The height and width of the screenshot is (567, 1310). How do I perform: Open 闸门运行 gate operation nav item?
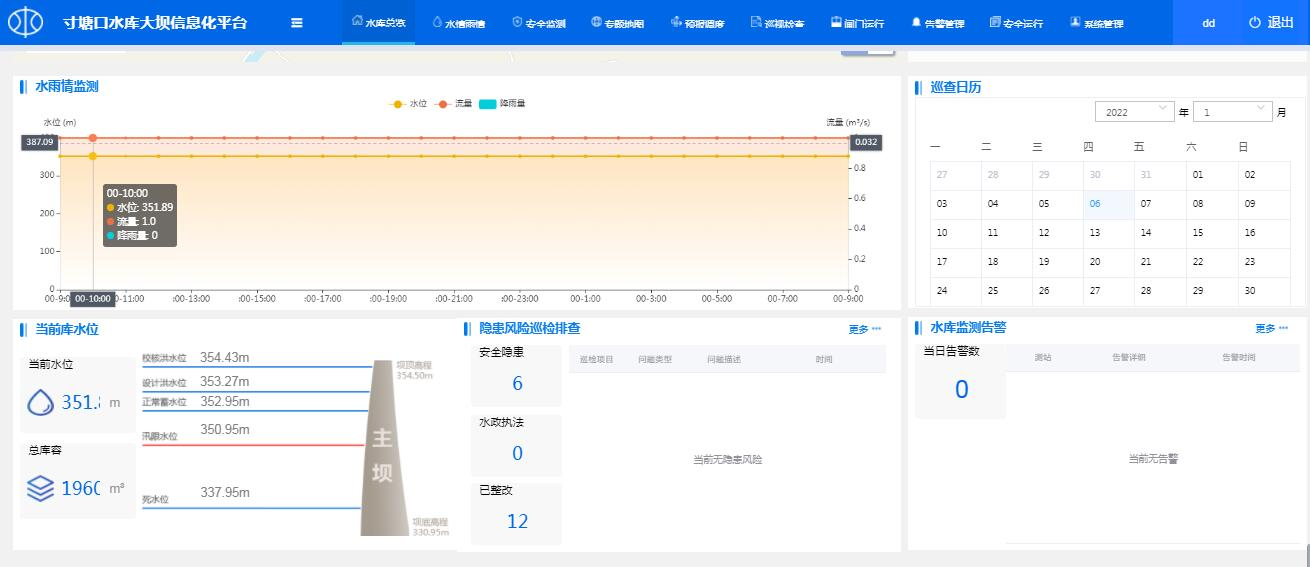[x=856, y=23]
